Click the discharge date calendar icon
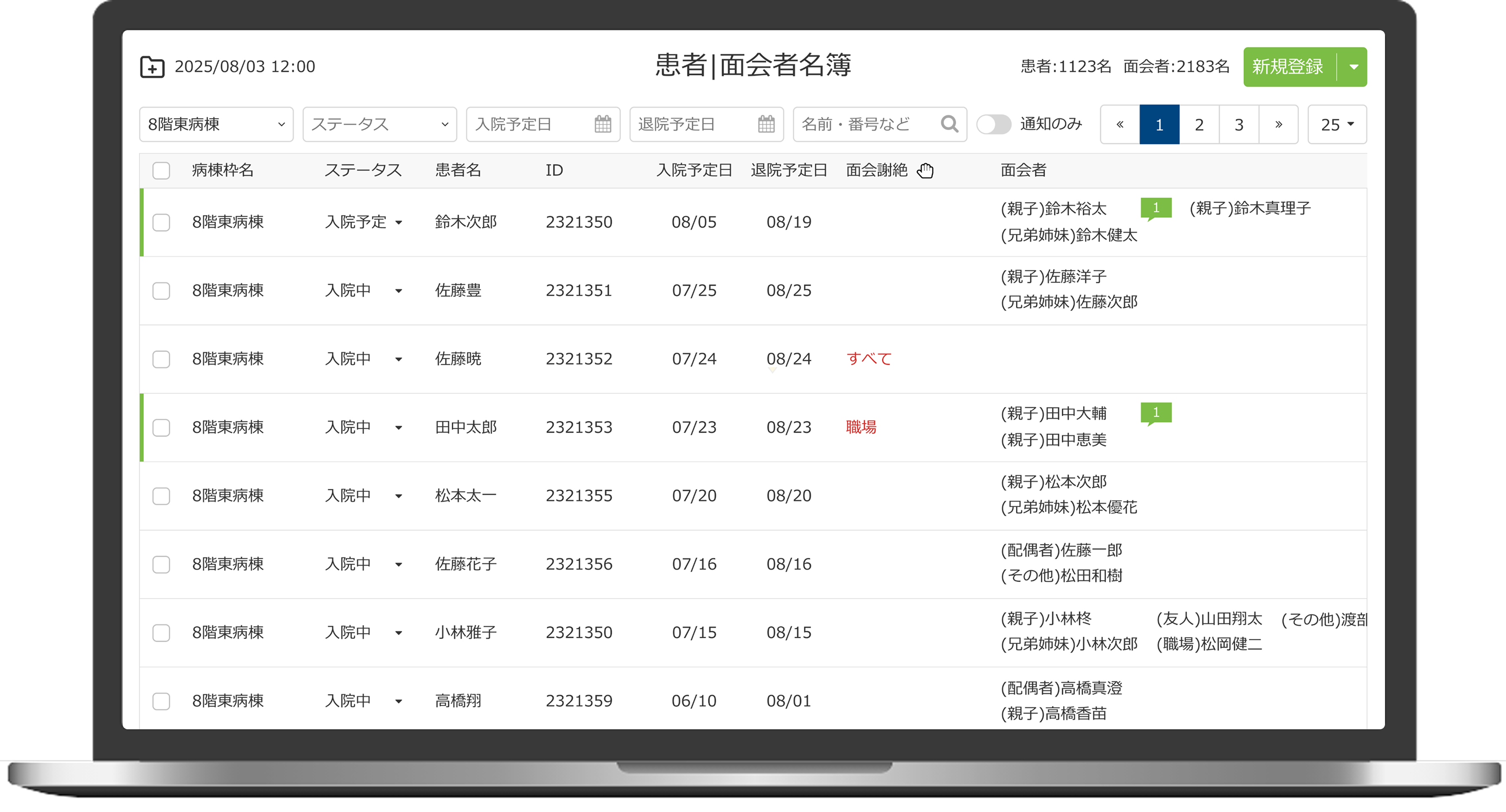 pos(766,124)
